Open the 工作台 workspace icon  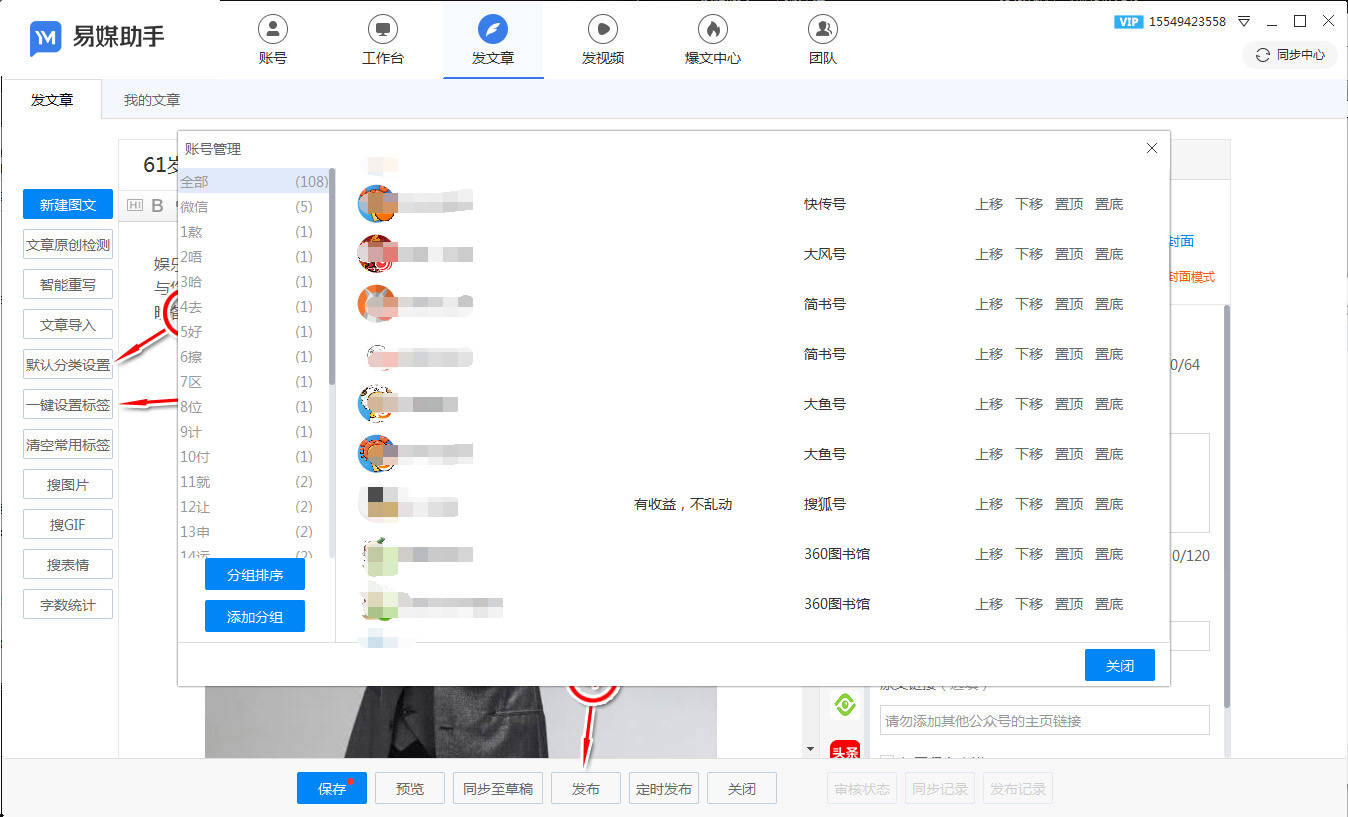pyautogui.click(x=382, y=28)
